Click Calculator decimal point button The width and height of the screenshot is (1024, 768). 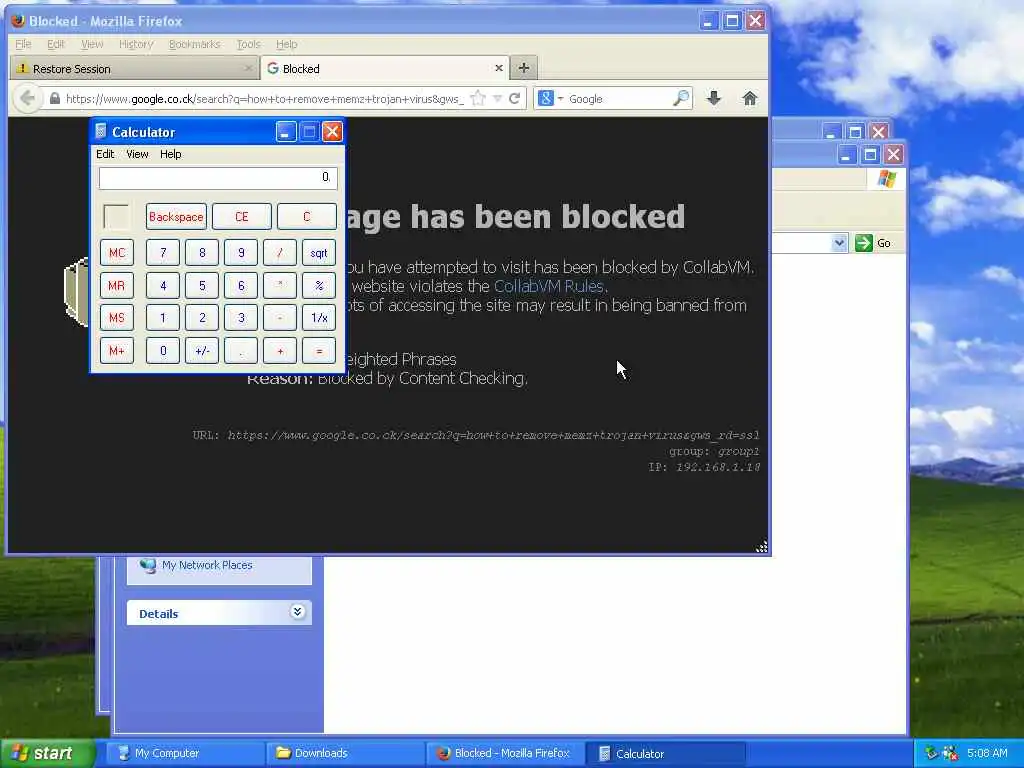click(241, 351)
